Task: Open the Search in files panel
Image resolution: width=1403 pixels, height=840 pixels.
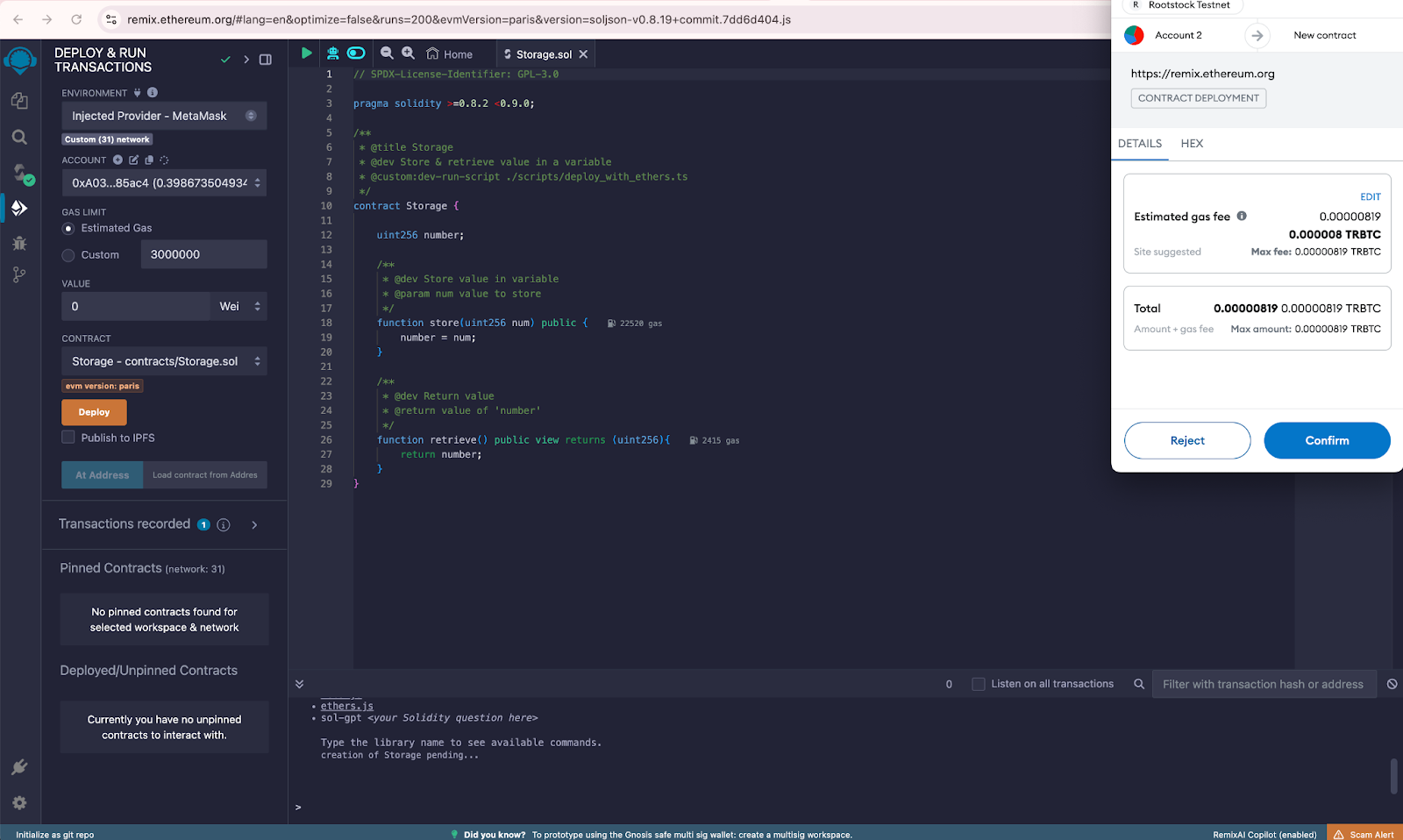Action: coord(19,137)
